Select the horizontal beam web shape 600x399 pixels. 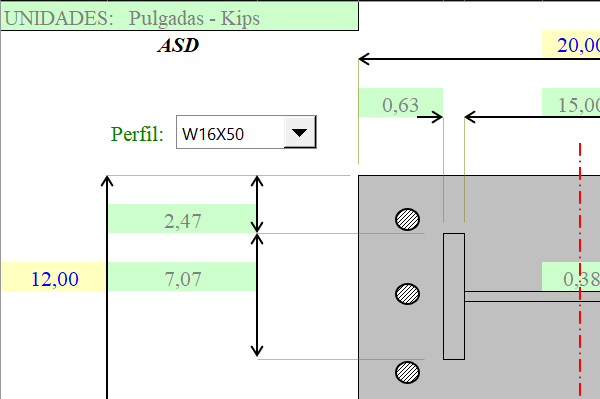[x=532, y=296]
